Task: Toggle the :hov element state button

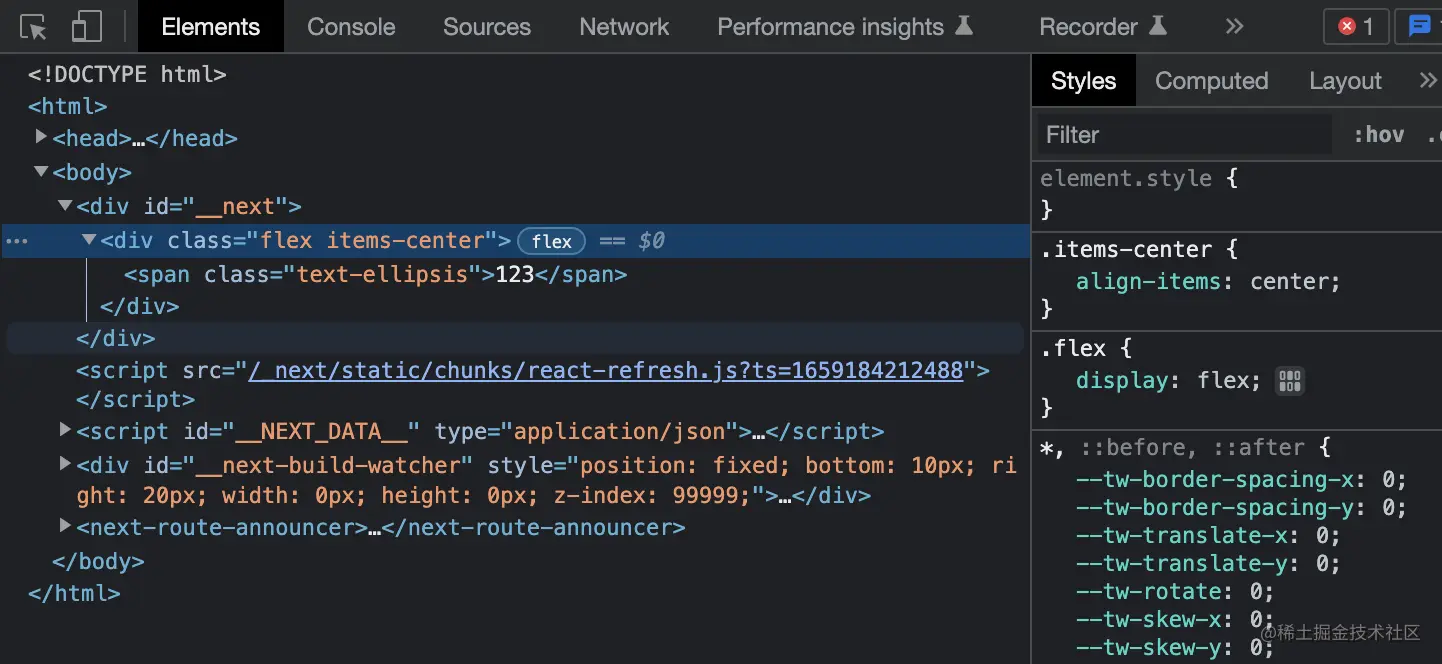Action: pos(1378,135)
